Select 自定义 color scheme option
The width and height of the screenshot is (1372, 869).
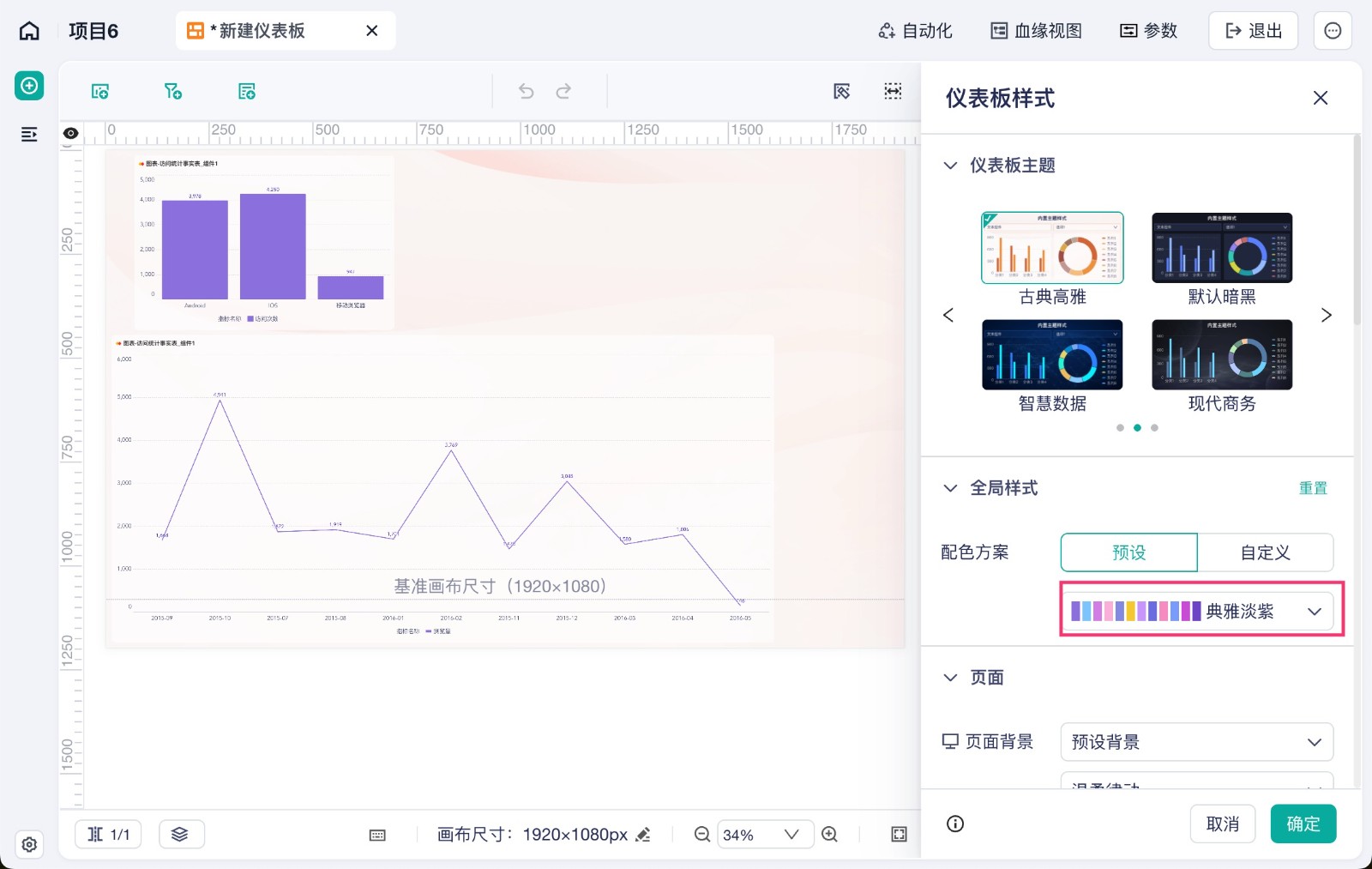[1266, 552]
